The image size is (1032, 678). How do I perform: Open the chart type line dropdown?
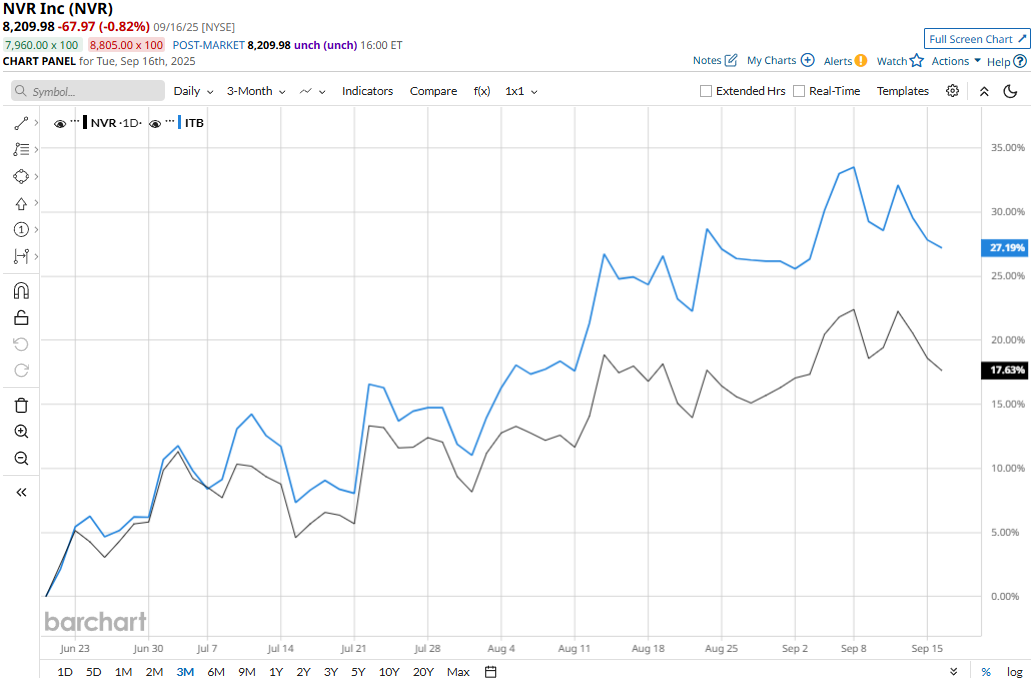point(313,91)
